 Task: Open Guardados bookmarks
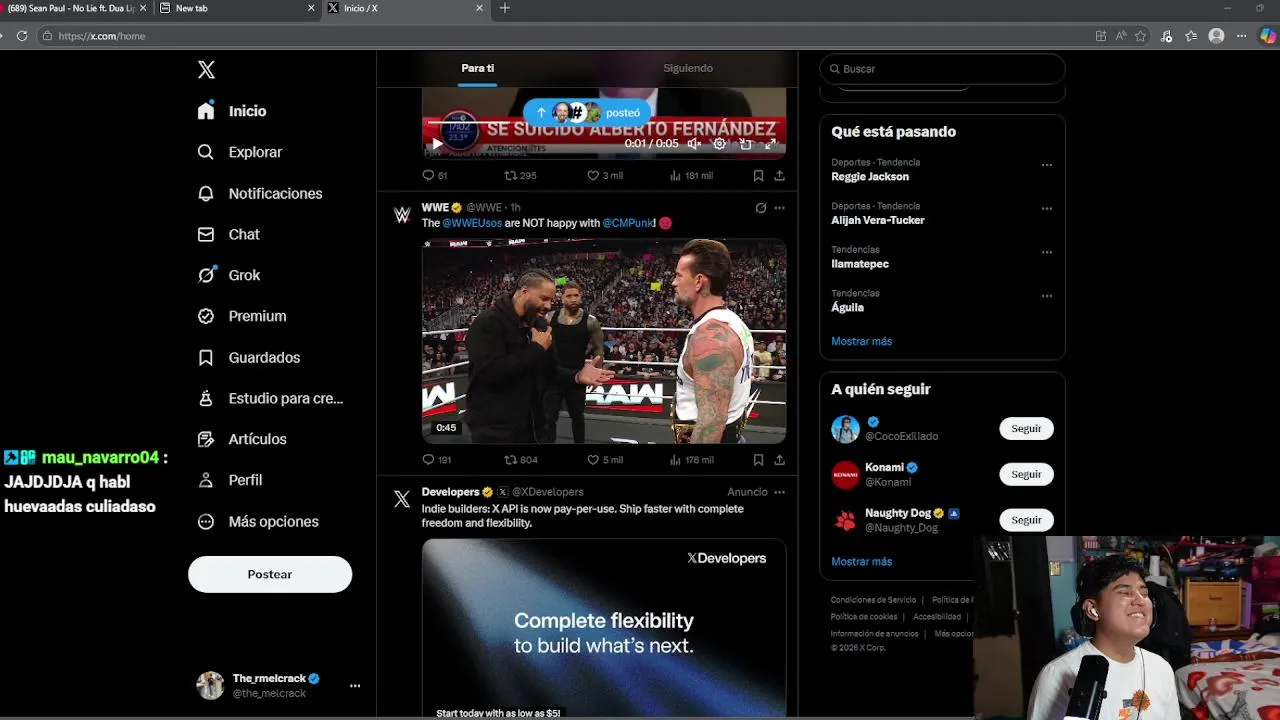pos(249,357)
